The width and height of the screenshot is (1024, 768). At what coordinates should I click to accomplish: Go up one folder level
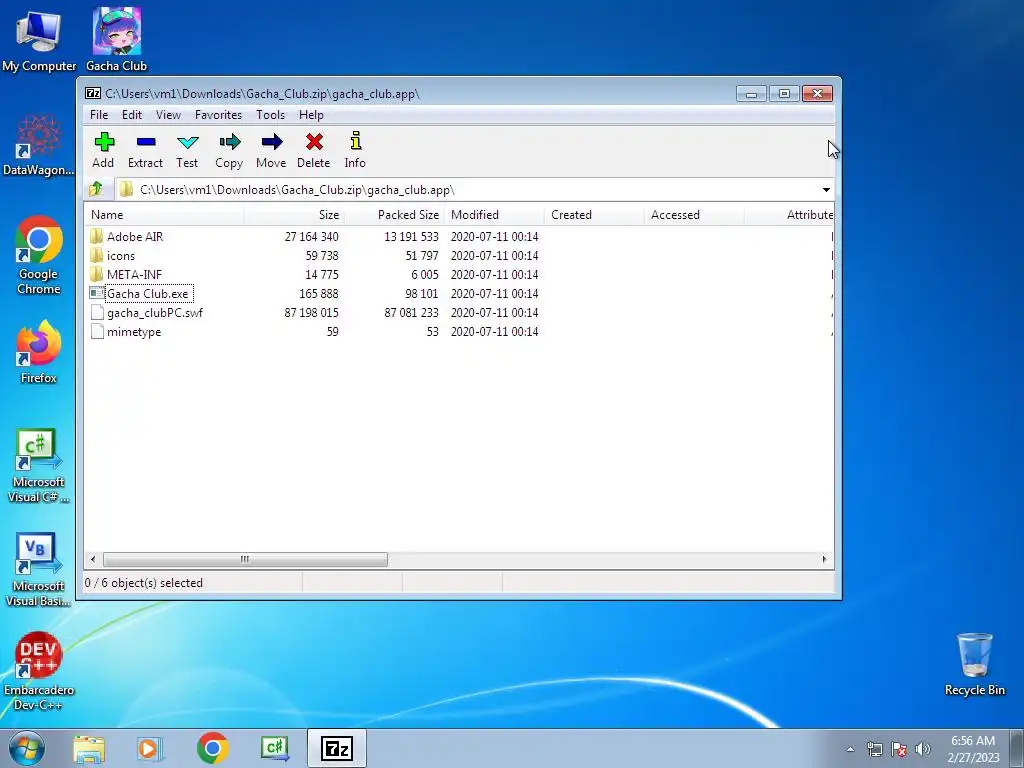tap(96, 189)
